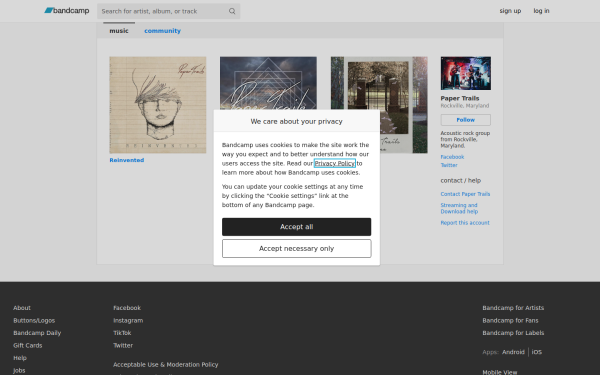Switch to Mobile View

[x=500, y=372]
